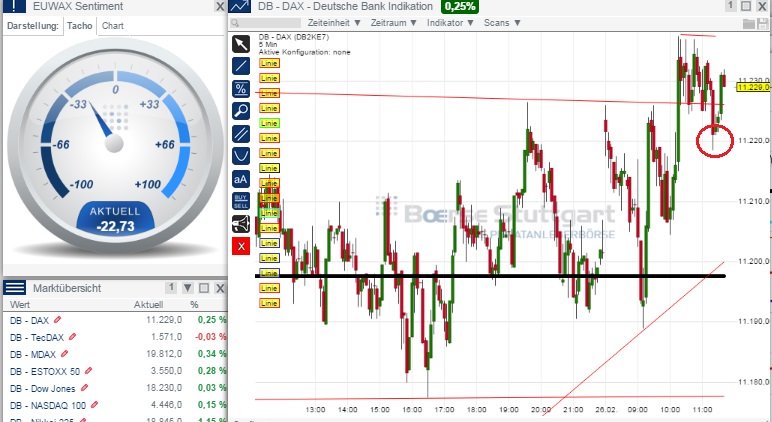Screen dimensions: 772x422
Task: Select the DB - ESTOXX 50 row
Action: point(115,371)
